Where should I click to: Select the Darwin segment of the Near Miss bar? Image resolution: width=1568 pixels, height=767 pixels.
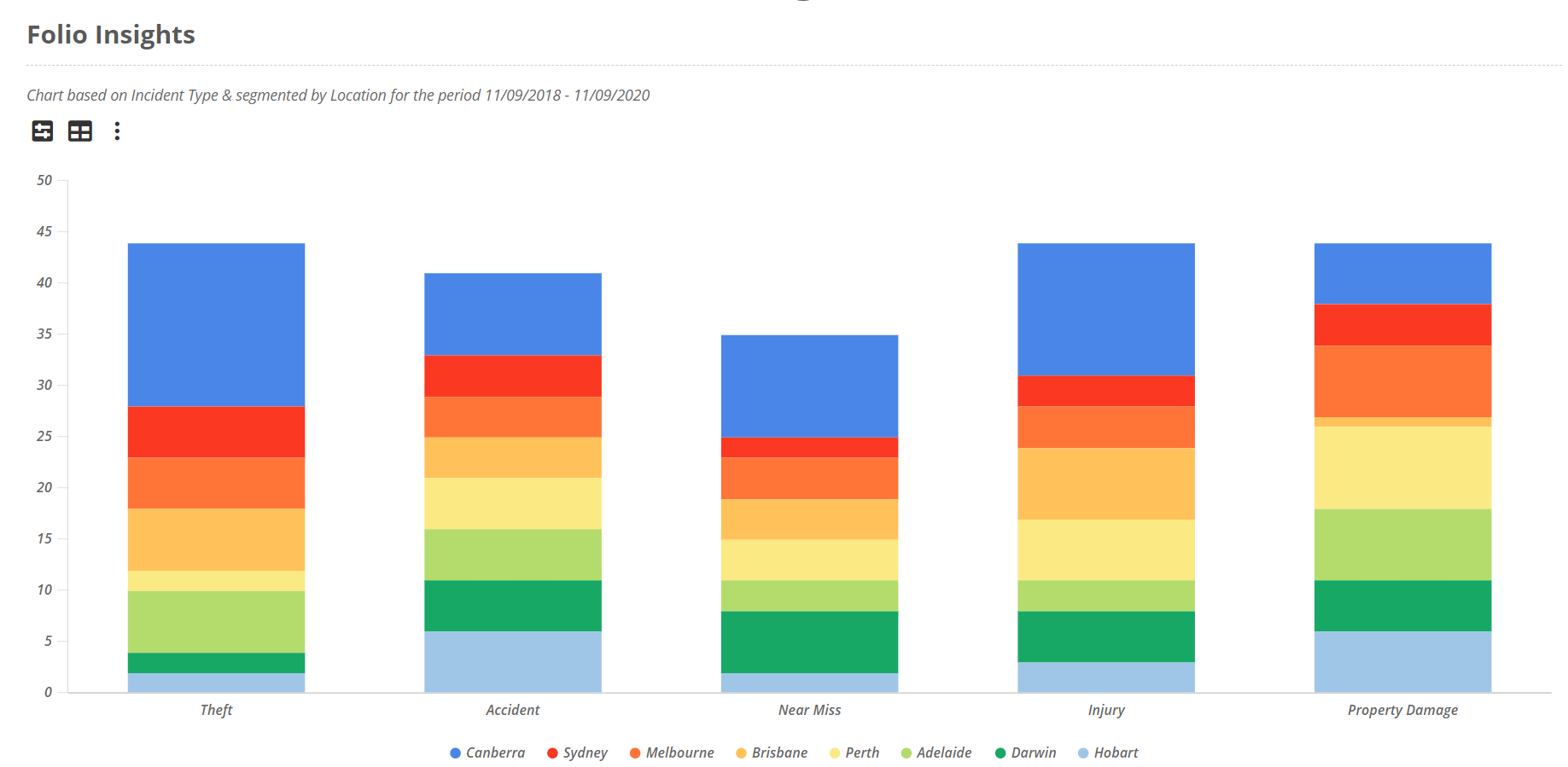pyautogui.click(x=809, y=642)
